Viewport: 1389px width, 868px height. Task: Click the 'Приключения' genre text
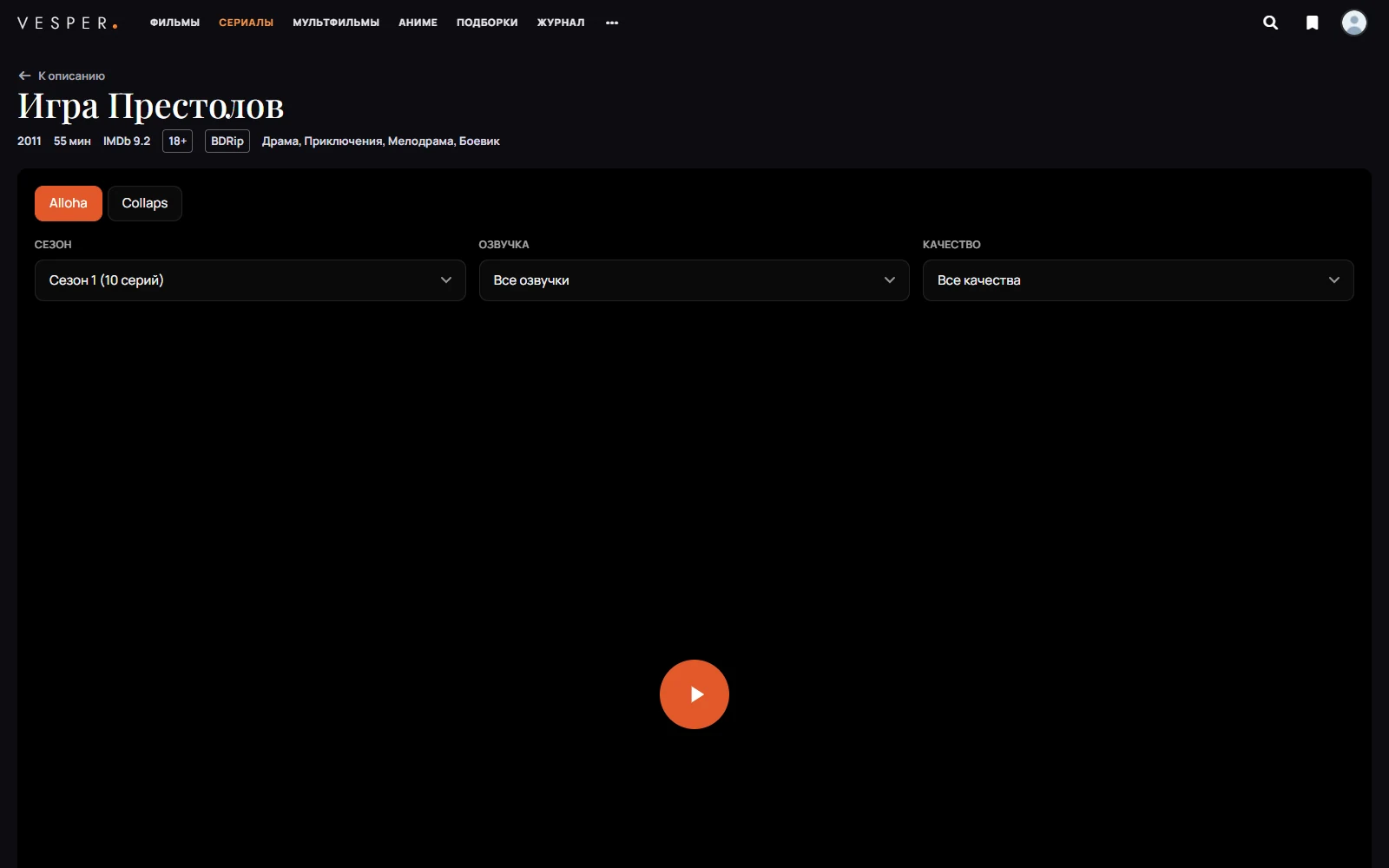tap(343, 141)
